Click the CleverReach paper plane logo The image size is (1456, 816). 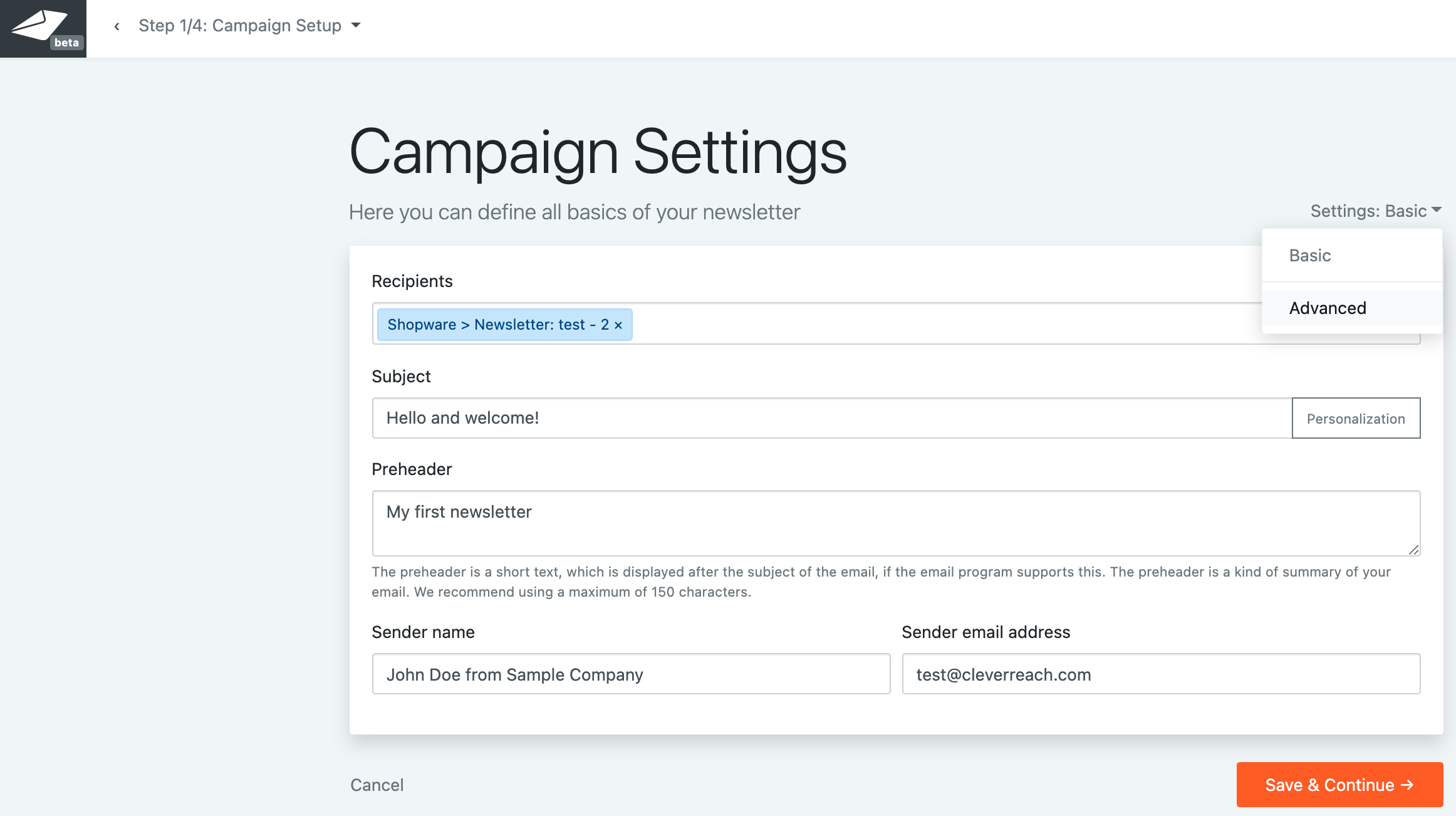[x=38, y=24]
